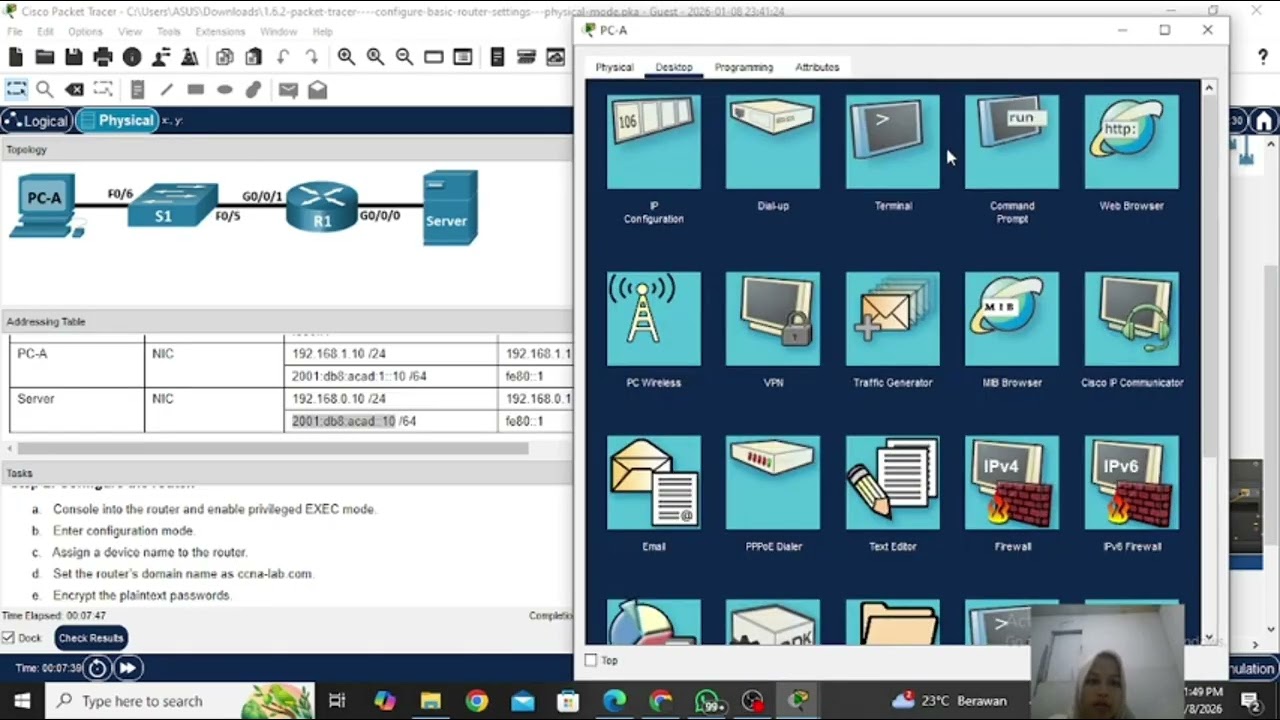The height and width of the screenshot is (720, 1280).
Task: Switch to the Desktop tab in PC-A
Action: (674, 67)
